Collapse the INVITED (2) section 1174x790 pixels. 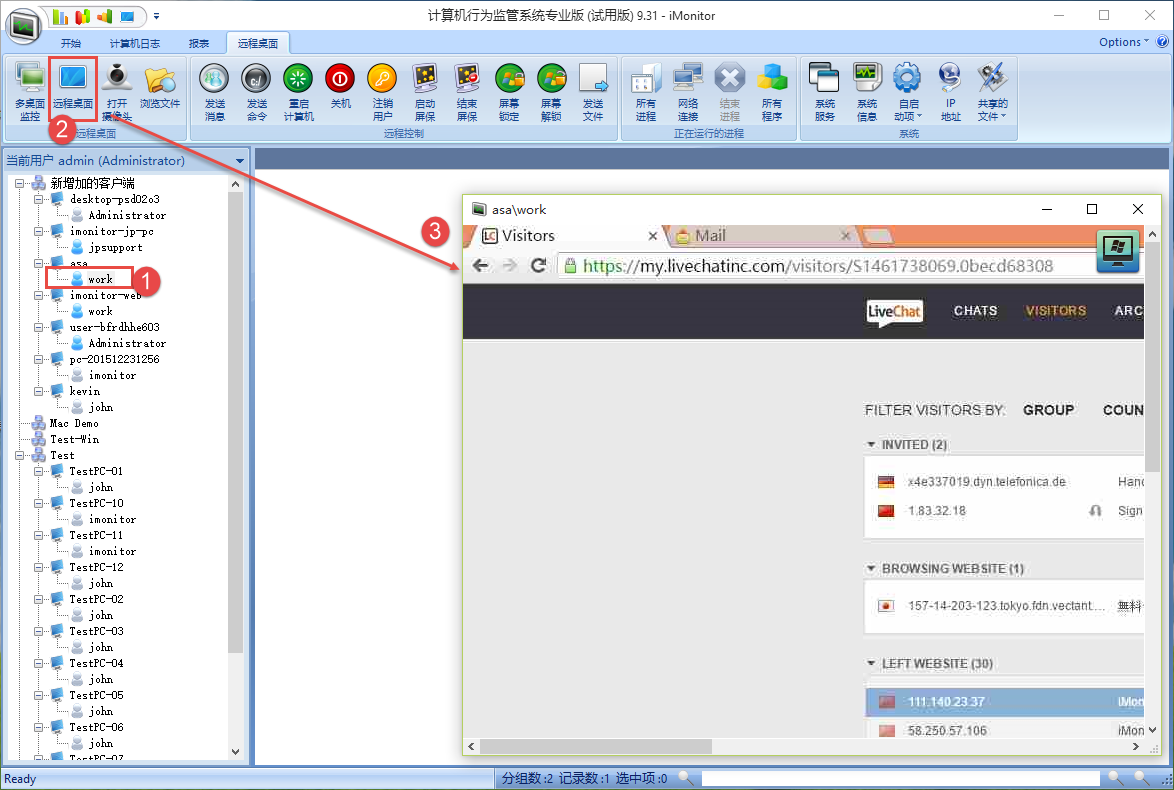pos(871,445)
